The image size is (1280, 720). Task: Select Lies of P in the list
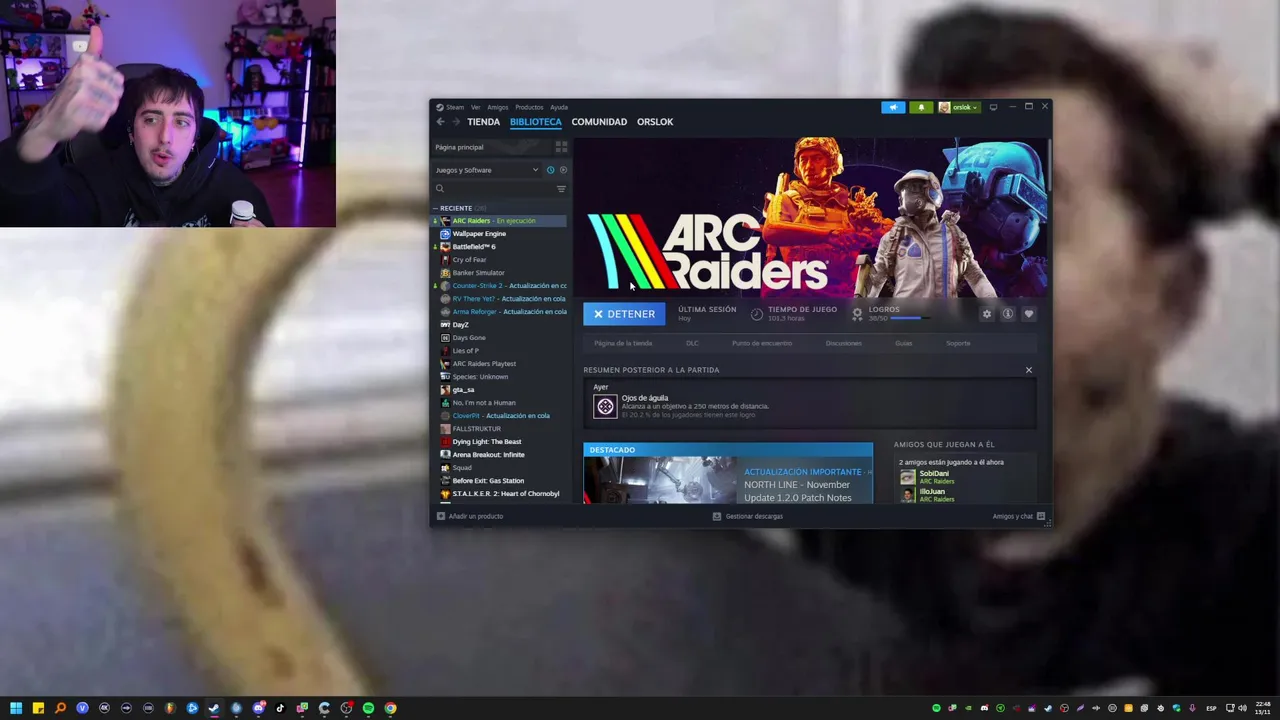click(x=499, y=351)
